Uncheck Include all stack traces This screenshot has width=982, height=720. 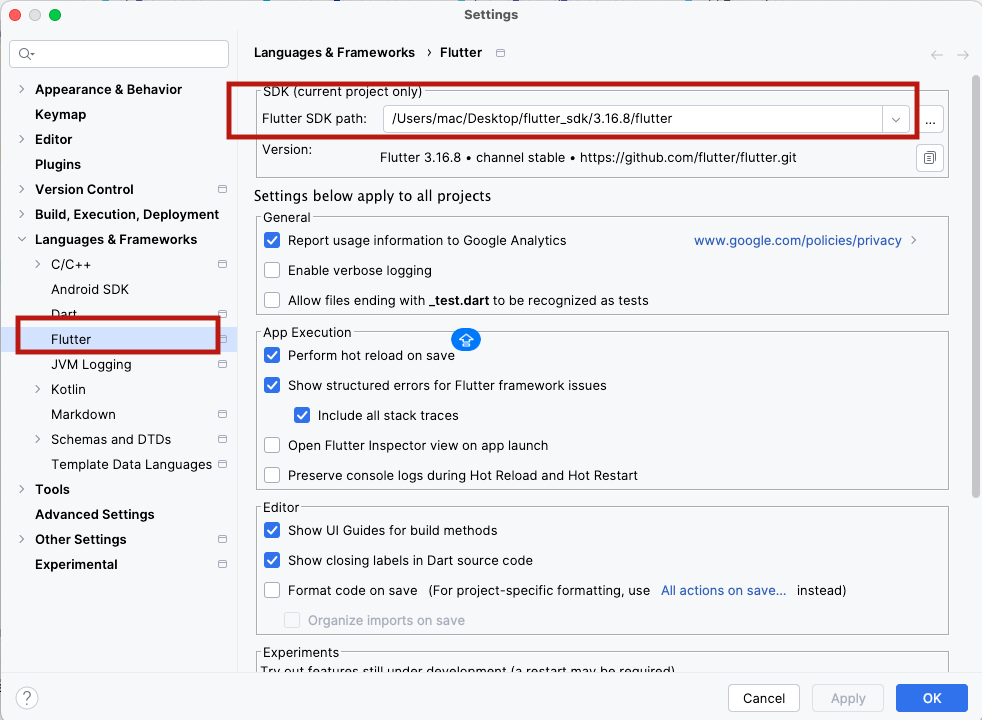[302, 416]
